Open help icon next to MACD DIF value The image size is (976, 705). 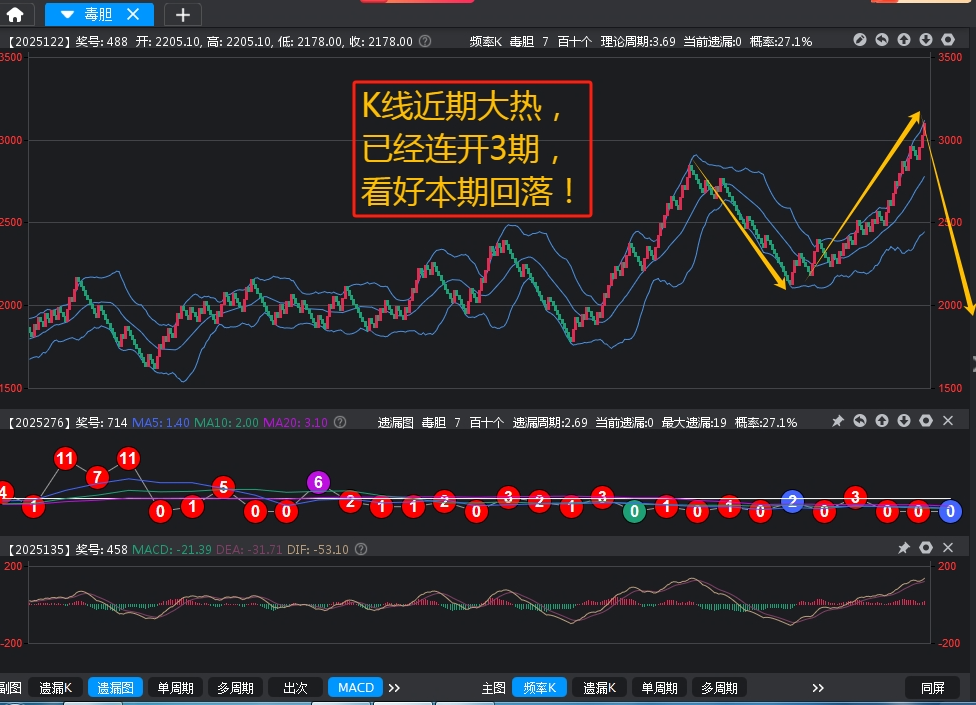361,549
